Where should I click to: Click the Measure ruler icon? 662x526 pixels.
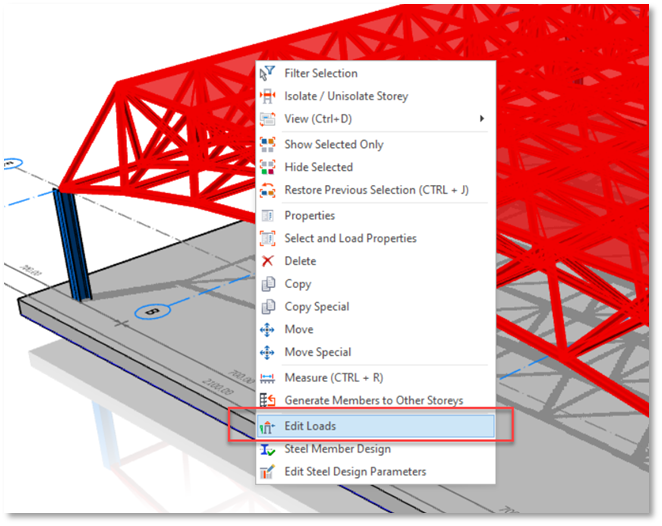point(267,377)
